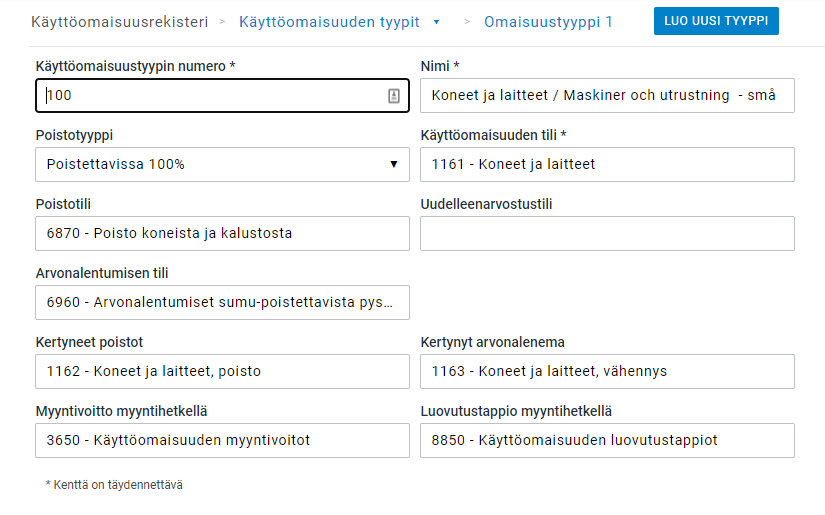Select the Käyttöomaisuuden tili field with 1161
Screen dimensions: 825x515
[x=607, y=165]
